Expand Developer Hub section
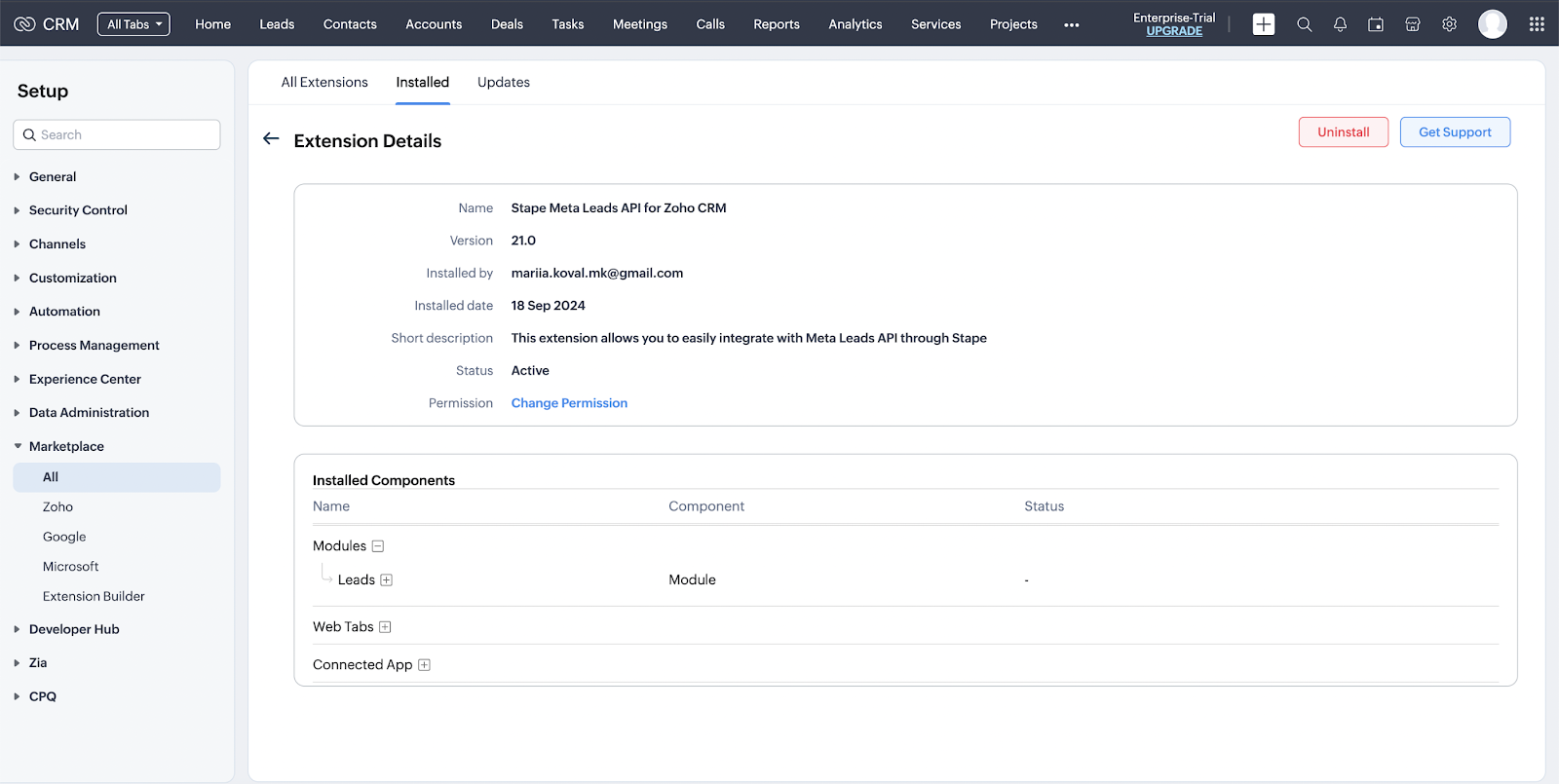The height and width of the screenshot is (784, 1559). 17,629
